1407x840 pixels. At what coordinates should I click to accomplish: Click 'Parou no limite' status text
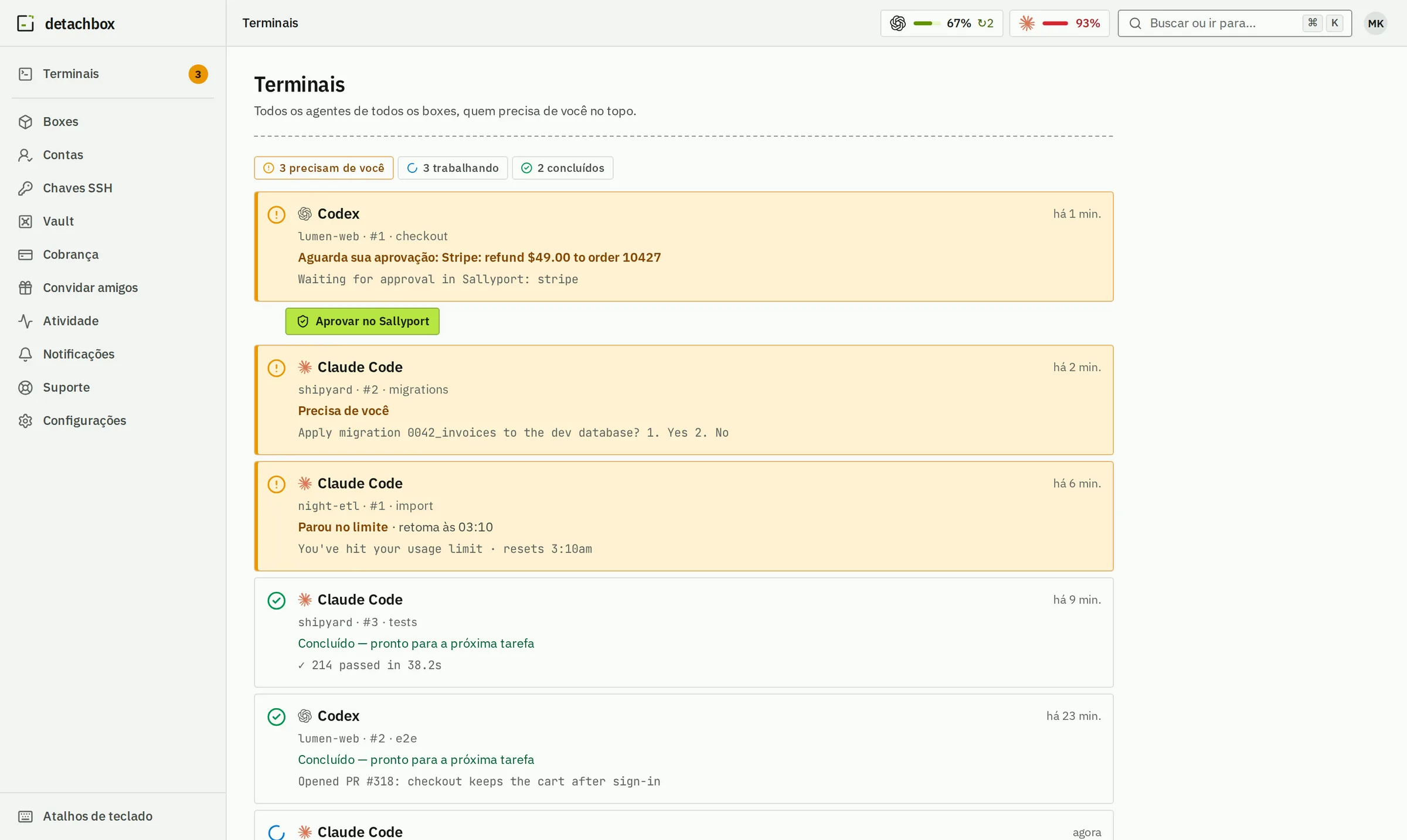(x=343, y=527)
